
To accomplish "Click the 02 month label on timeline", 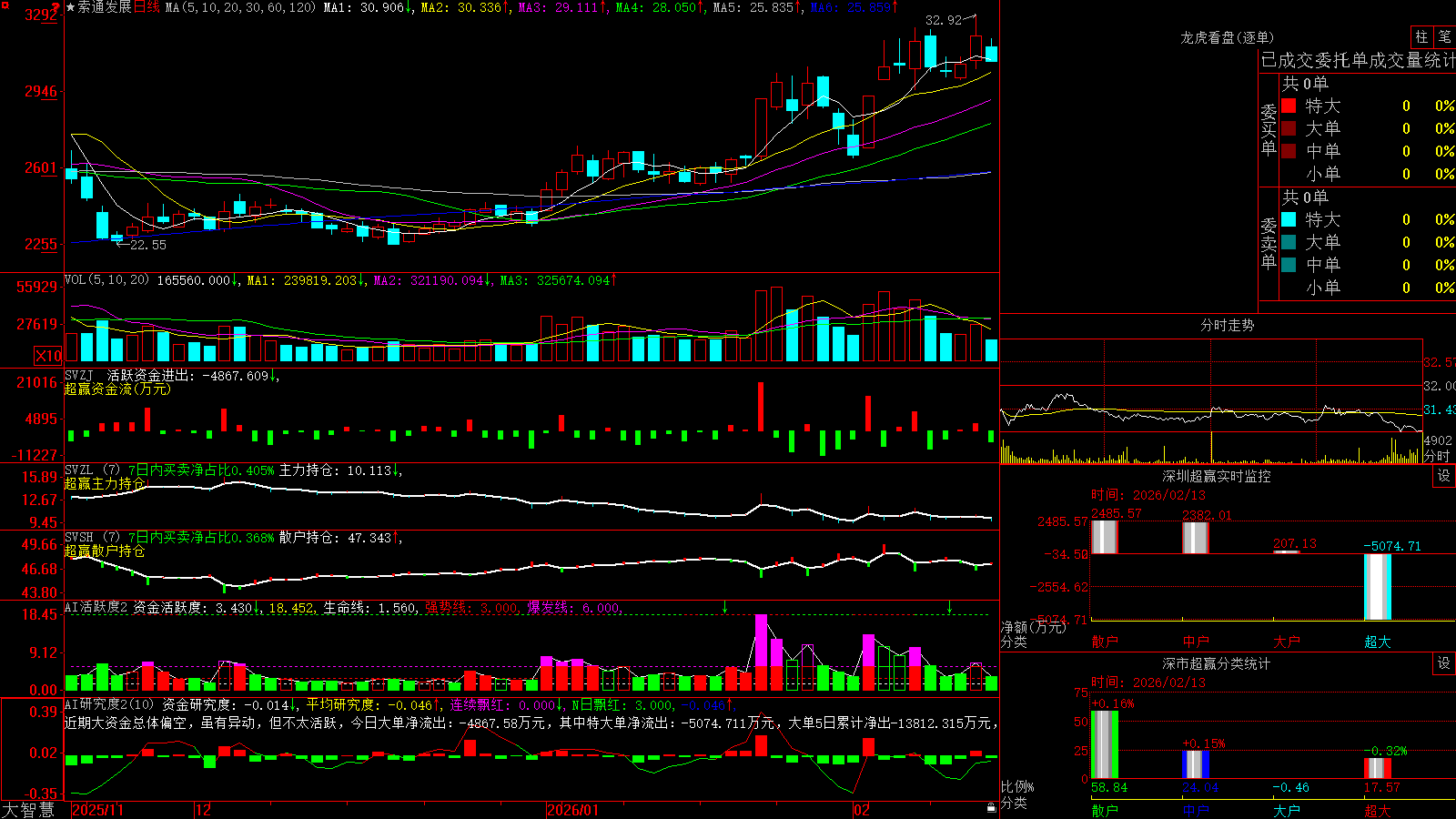I will point(862,810).
